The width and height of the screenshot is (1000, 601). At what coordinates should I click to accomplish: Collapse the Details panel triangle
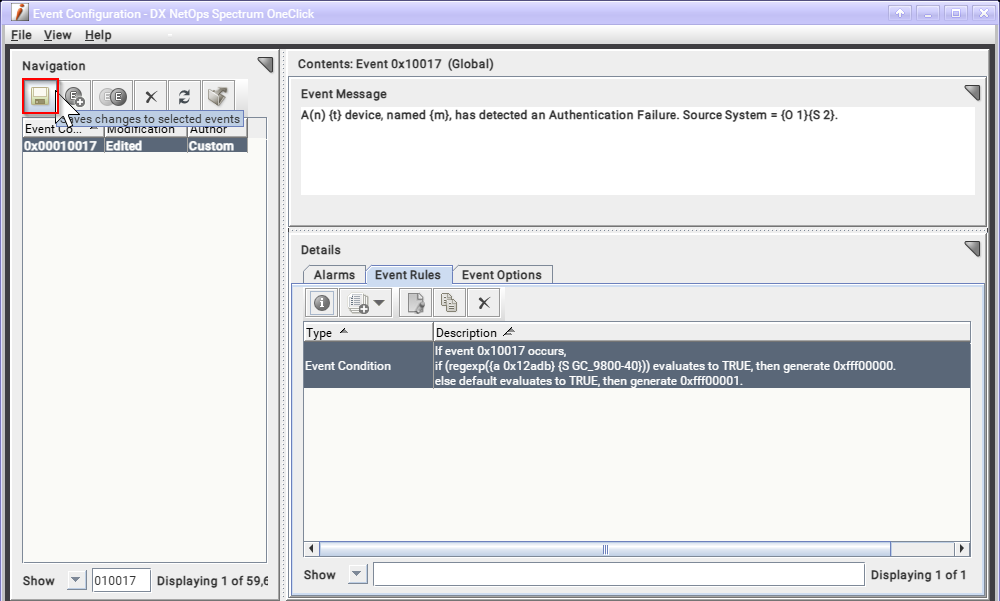pyautogui.click(x=972, y=249)
